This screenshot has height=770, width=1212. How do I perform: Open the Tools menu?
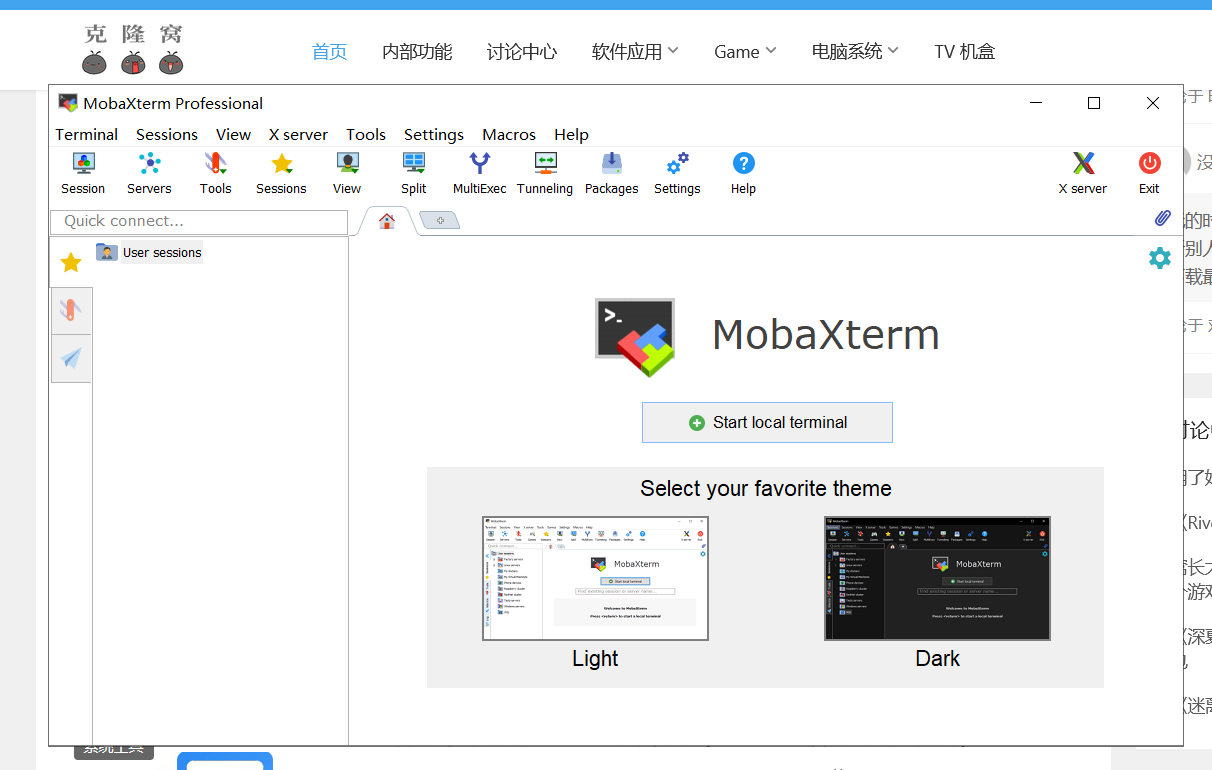point(366,134)
